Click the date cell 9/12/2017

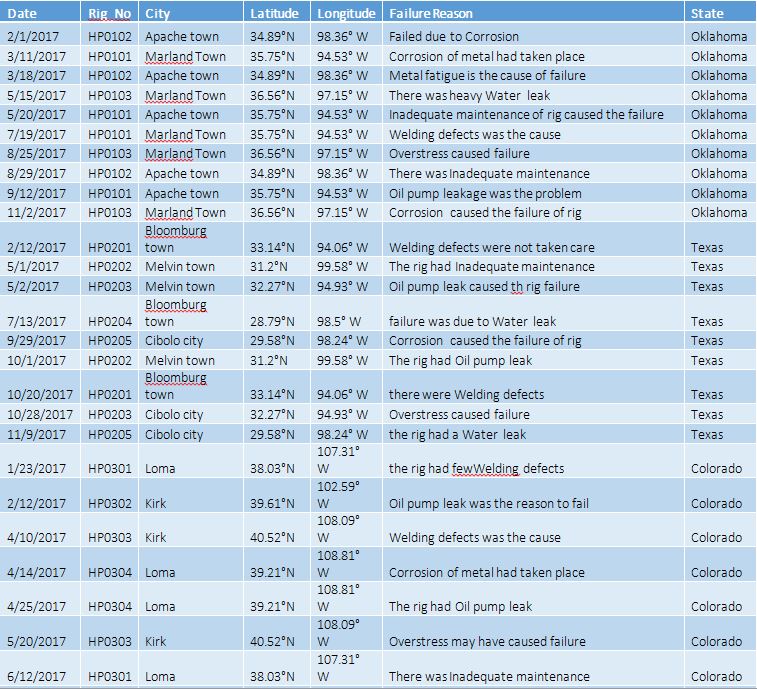click(x=40, y=193)
